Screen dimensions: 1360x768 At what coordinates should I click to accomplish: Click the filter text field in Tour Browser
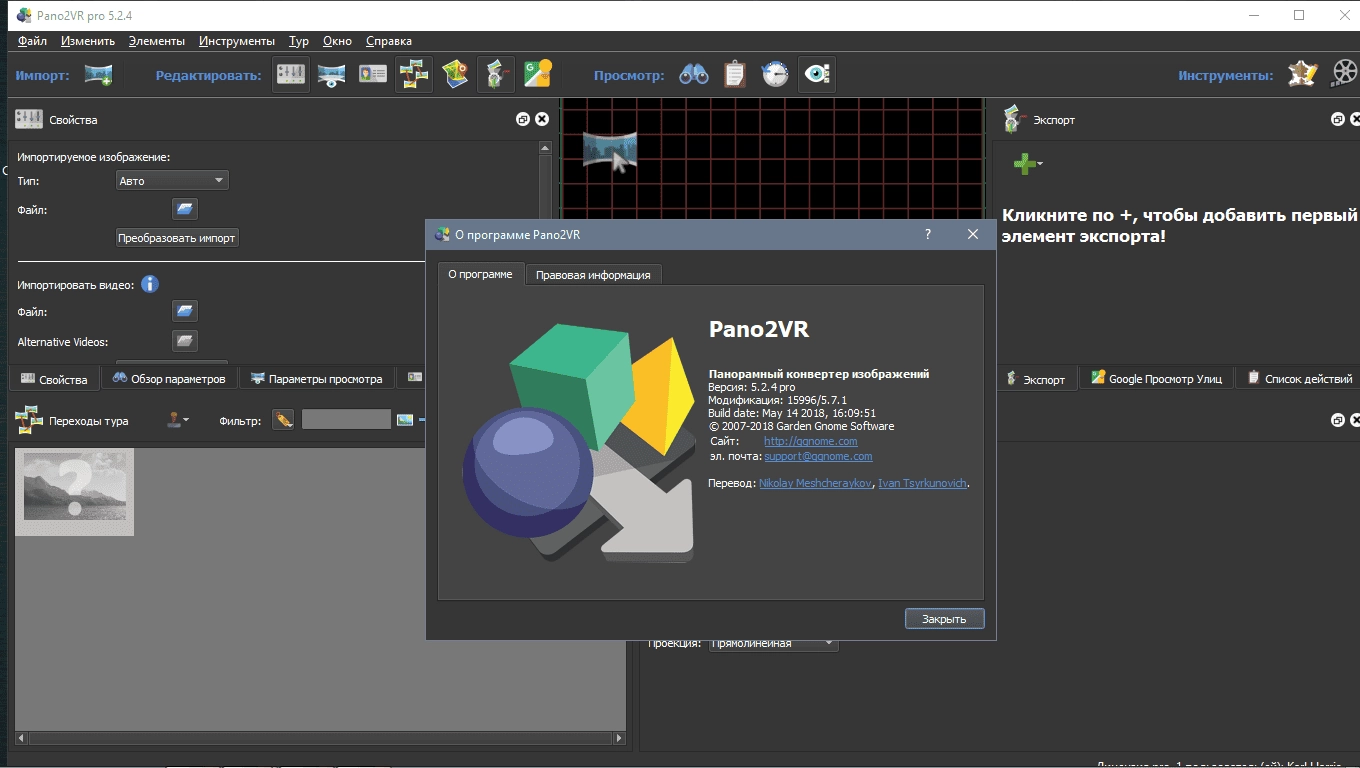[346, 420]
